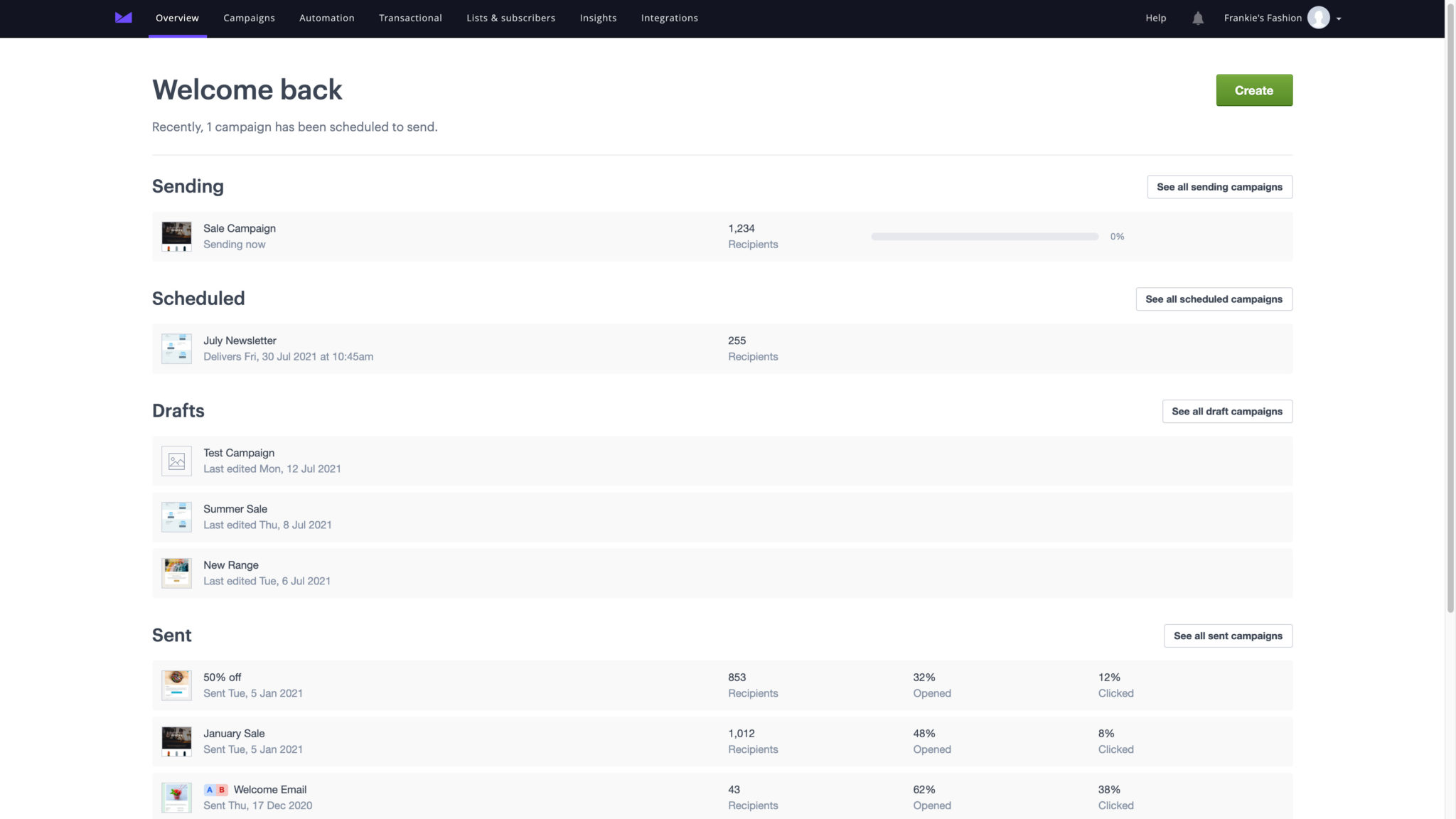Open the Transactional section
The image size is (1456, 819).
pos(410,18)
